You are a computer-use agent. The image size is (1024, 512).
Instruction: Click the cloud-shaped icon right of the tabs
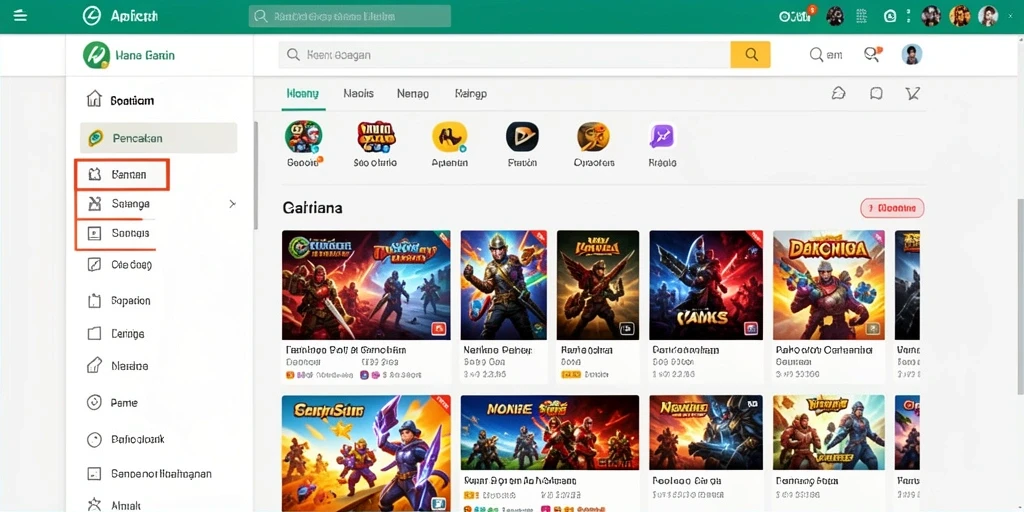(x=839, y=93)
